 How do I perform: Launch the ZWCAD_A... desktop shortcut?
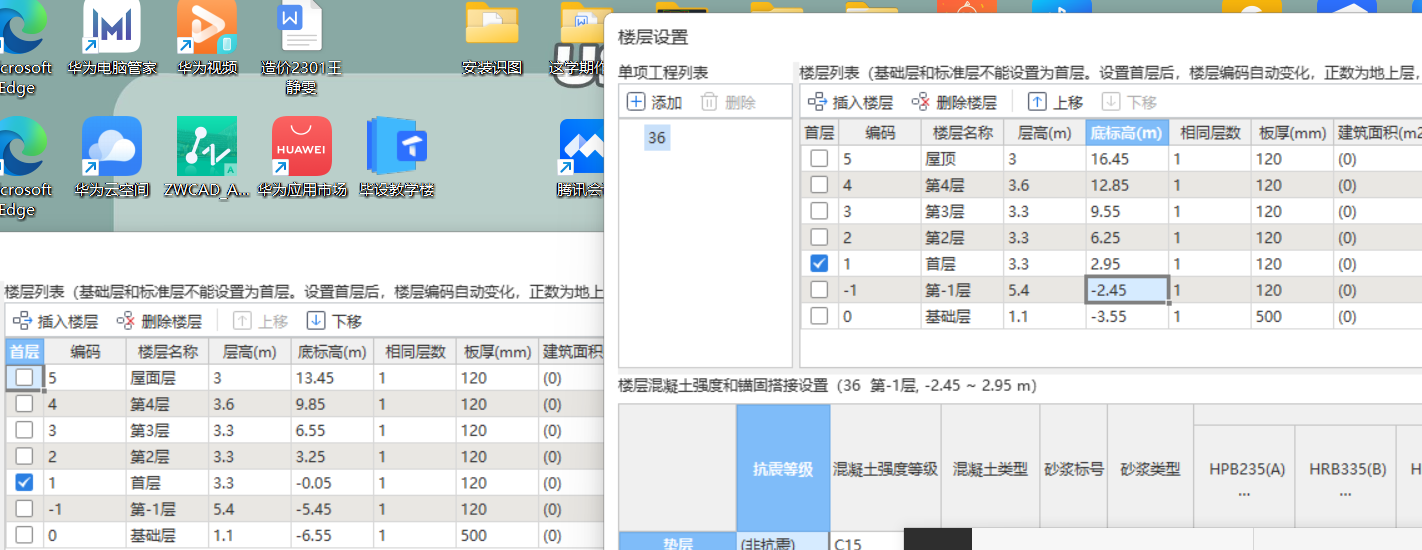click(207, 157)
